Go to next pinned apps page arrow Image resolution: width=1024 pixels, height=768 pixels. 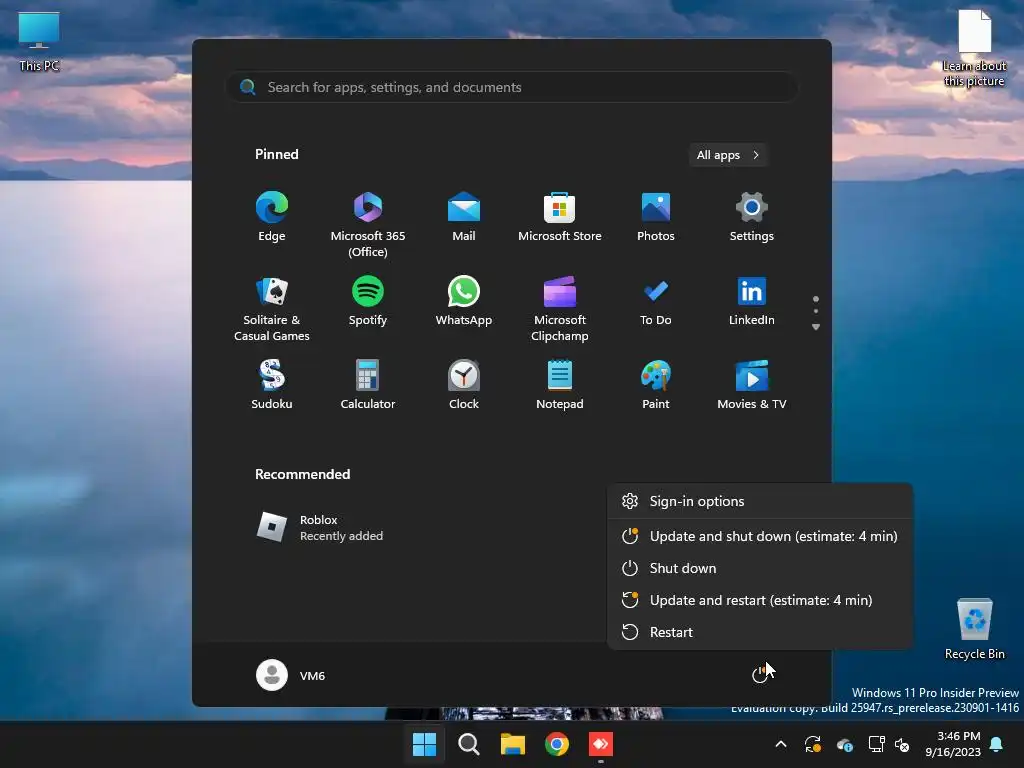click(816, 327)
